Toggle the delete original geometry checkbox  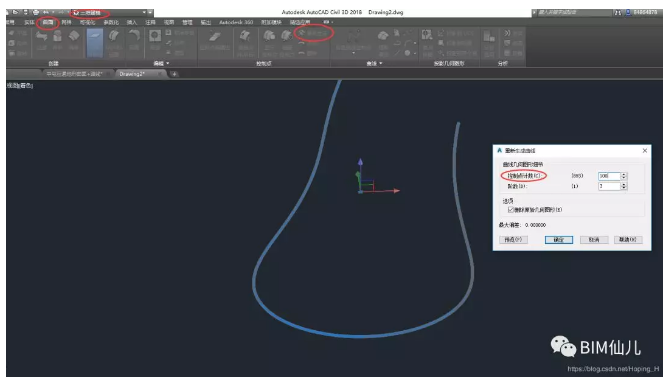pos(511,210)
